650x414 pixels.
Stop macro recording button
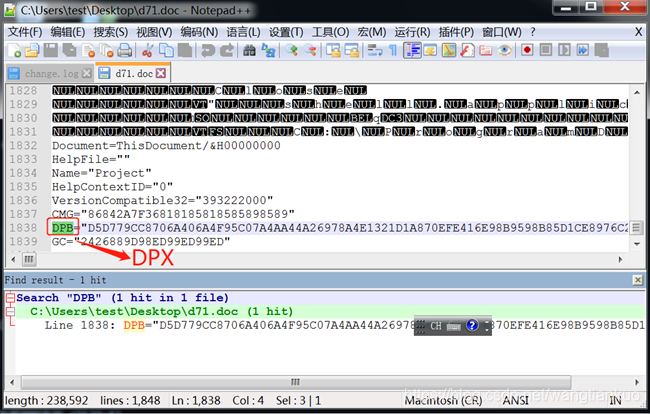pyautogui.click(x=546, y=51)
